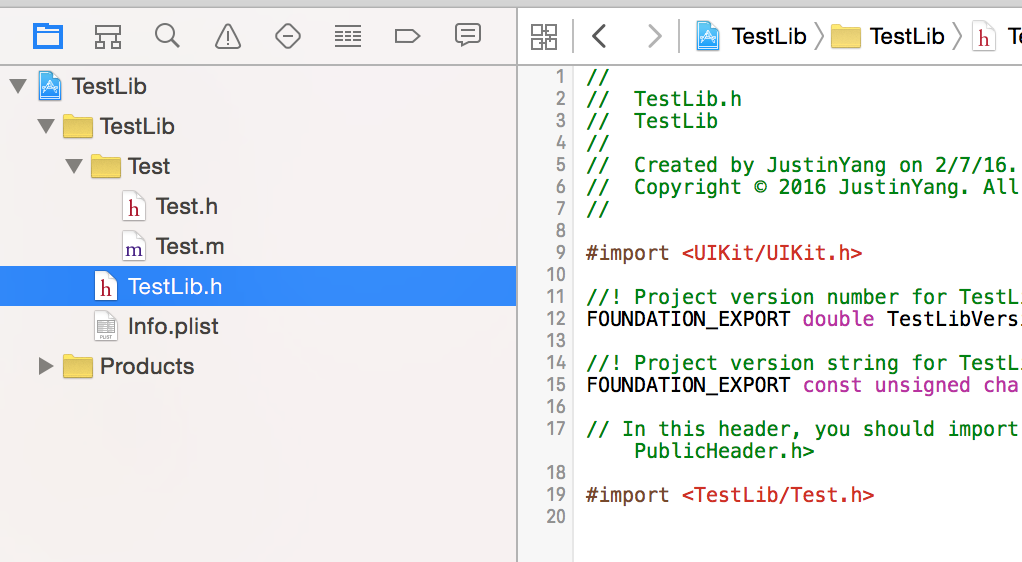Collapse the TestLib group folder
The height and width of the screenshot is (562, 1022).
point(46,126)
